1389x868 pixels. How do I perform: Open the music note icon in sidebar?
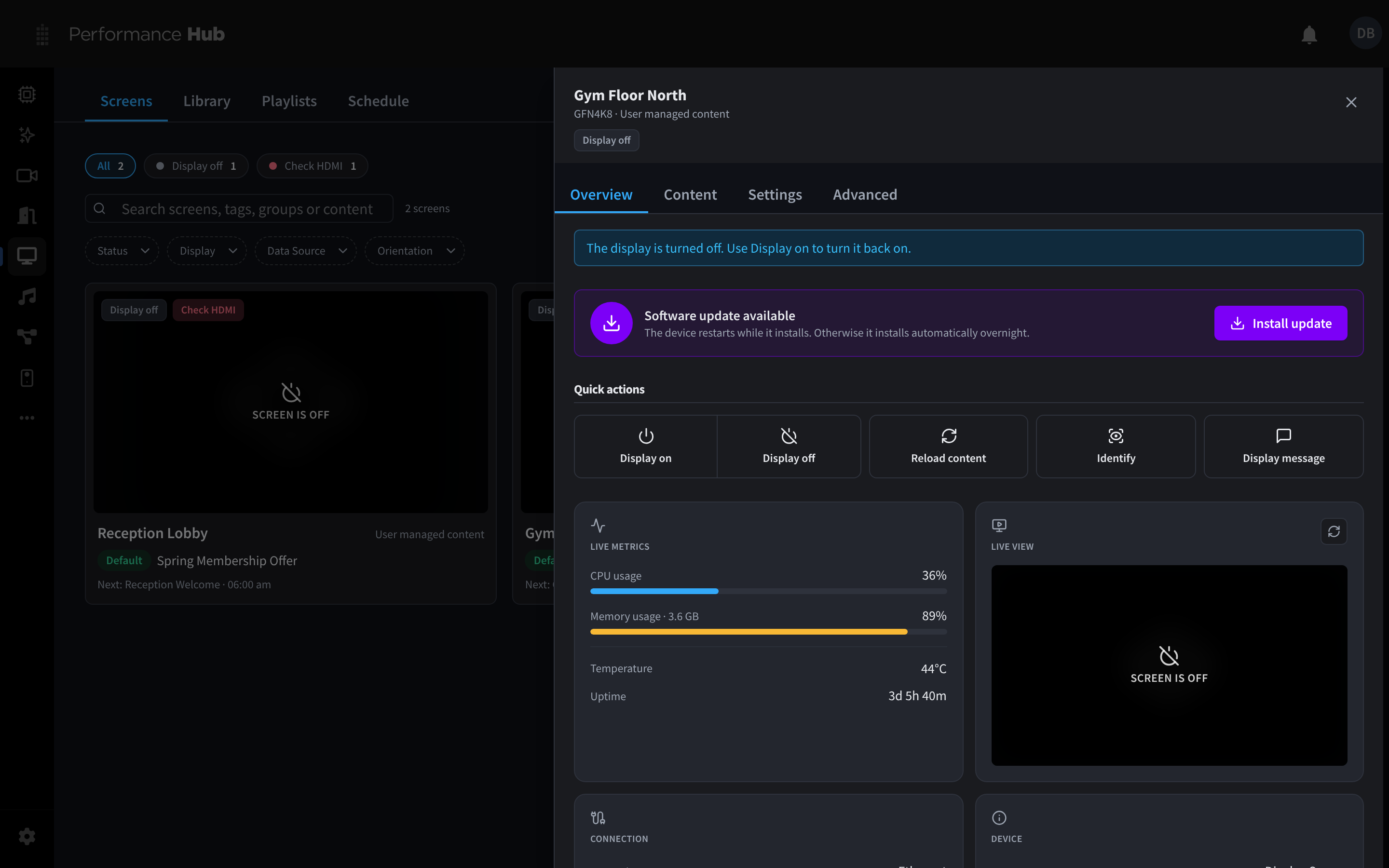27,297
